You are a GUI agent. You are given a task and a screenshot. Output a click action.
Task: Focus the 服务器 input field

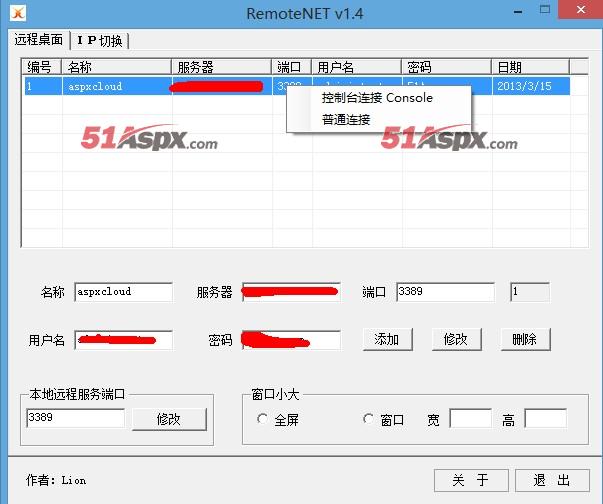click(291, 292)
